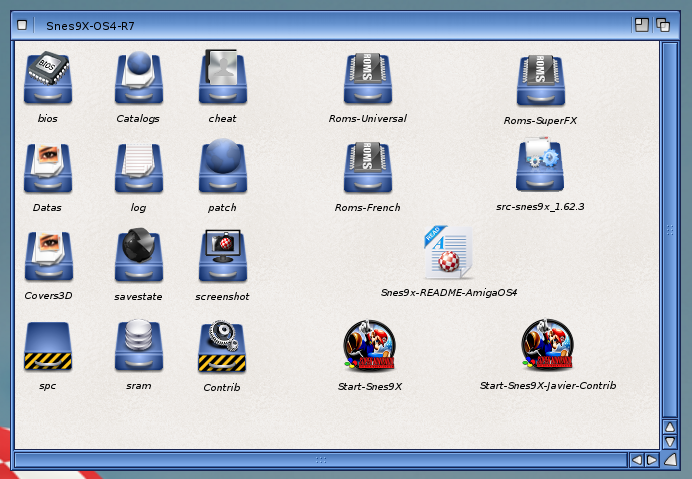This screenshot has height=479, width=692.
Task: Open the cheat drawer icon
Action: click(222, 78)
